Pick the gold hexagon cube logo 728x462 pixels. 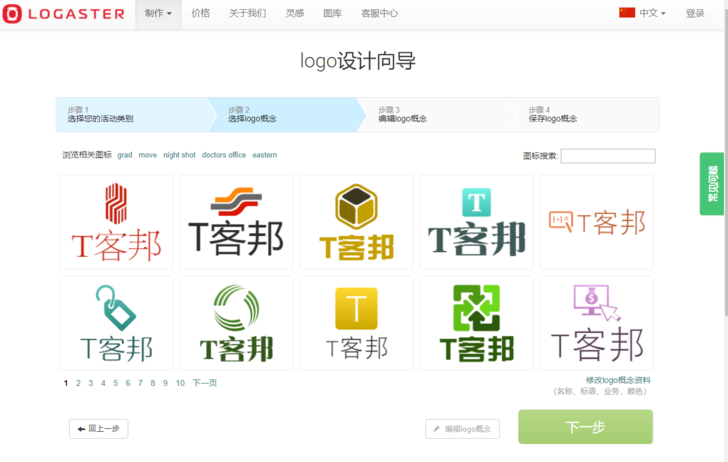point(356,222)
